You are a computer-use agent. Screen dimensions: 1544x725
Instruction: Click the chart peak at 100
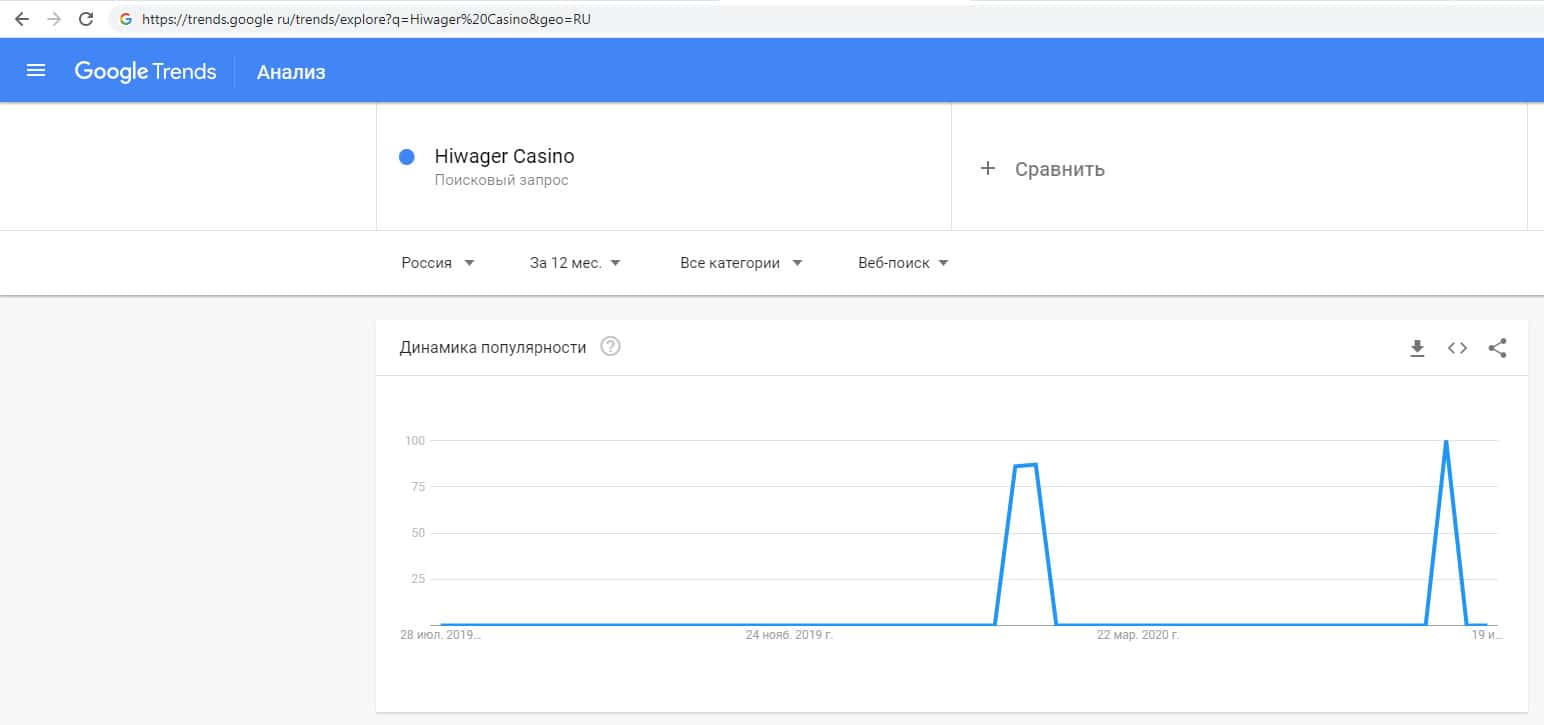(1445, 442)
